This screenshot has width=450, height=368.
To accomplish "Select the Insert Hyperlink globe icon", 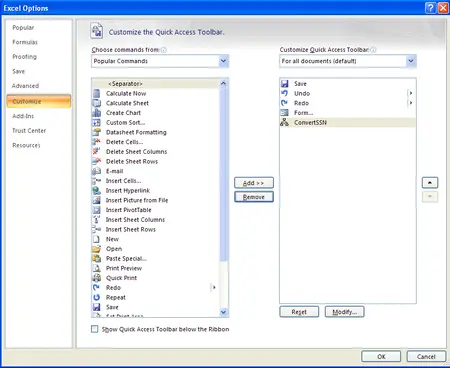I will (x=97, y=190).
